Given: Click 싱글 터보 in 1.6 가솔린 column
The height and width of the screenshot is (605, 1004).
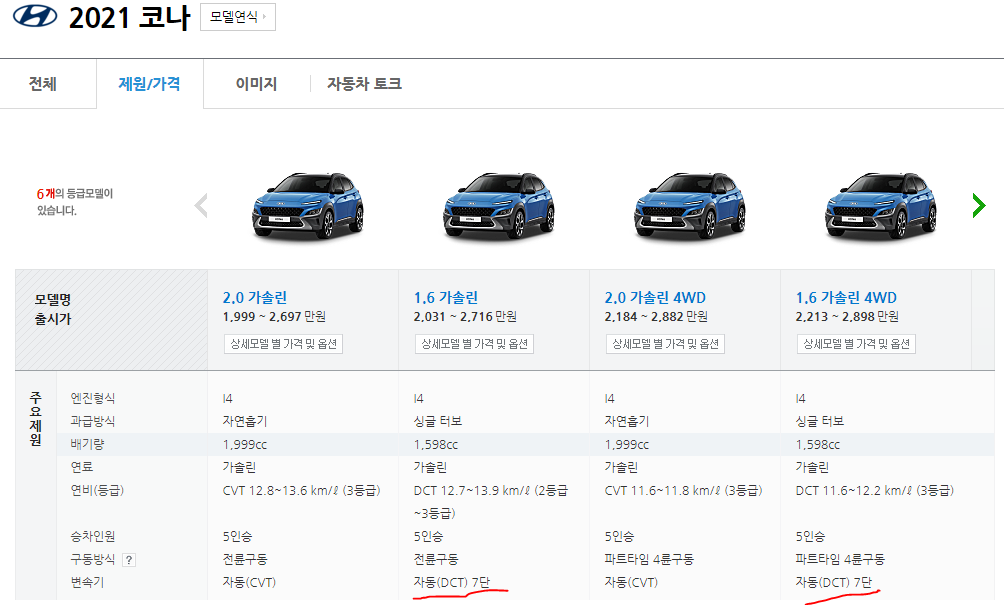Looking at the screenshot, I should click(438, 421).
